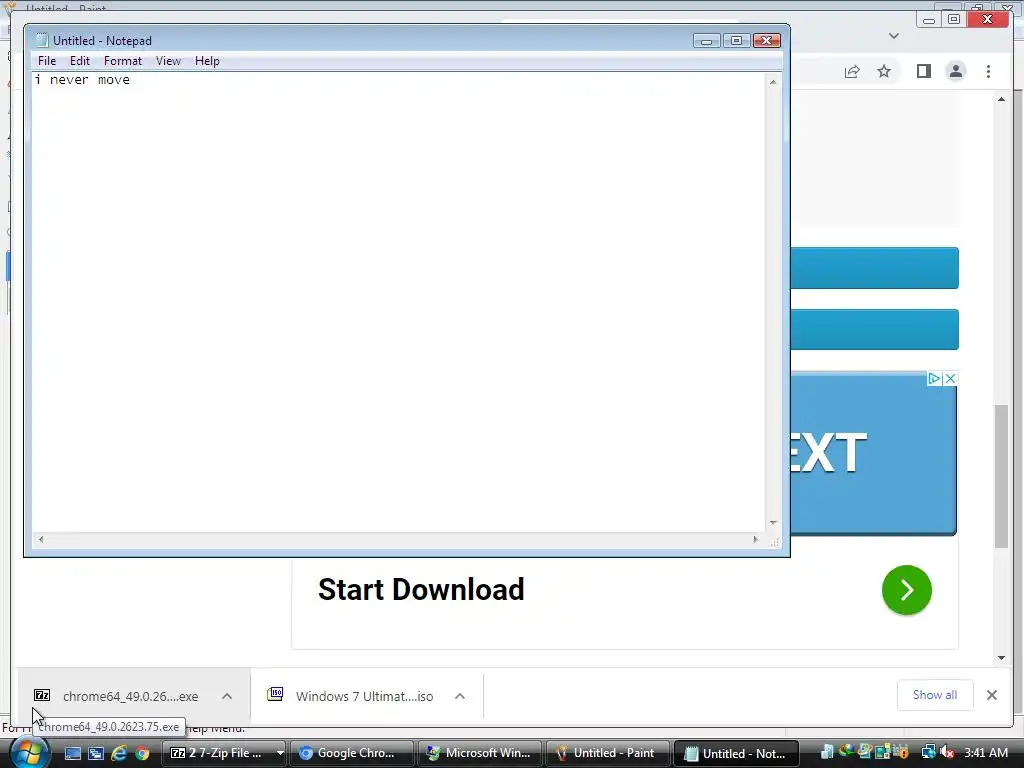Click Notepad vertical scrollbar up arrow

[773, 82]
